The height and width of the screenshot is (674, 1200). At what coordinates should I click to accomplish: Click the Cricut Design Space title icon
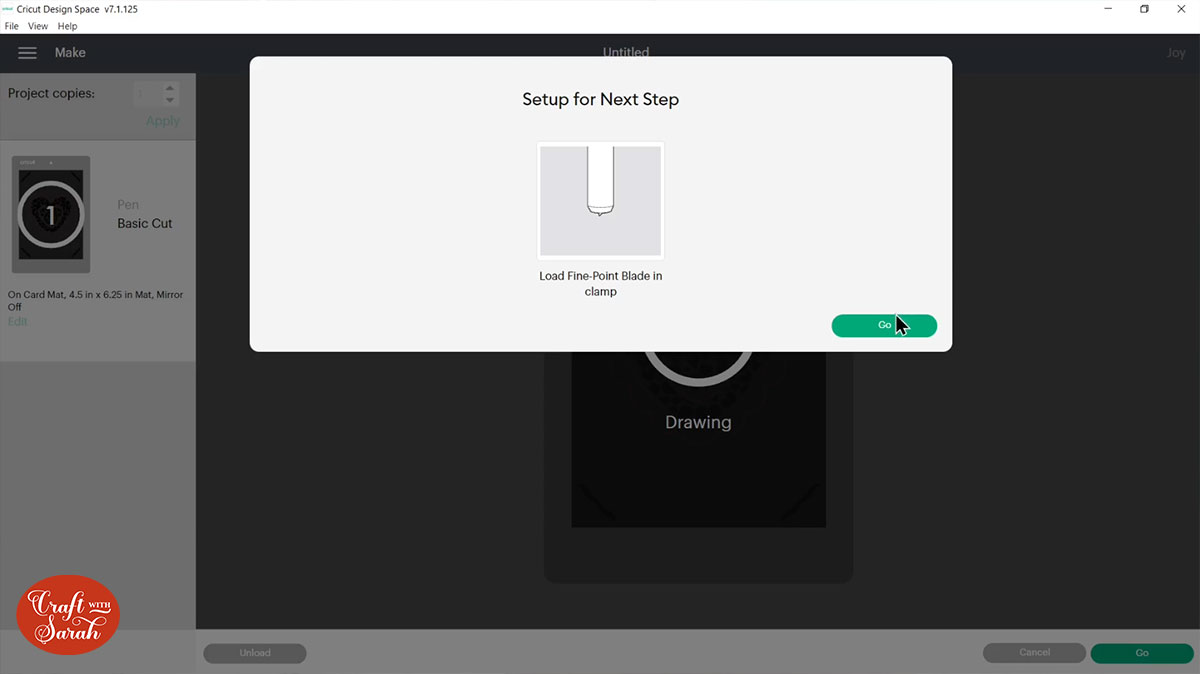(x=8, y=9)
